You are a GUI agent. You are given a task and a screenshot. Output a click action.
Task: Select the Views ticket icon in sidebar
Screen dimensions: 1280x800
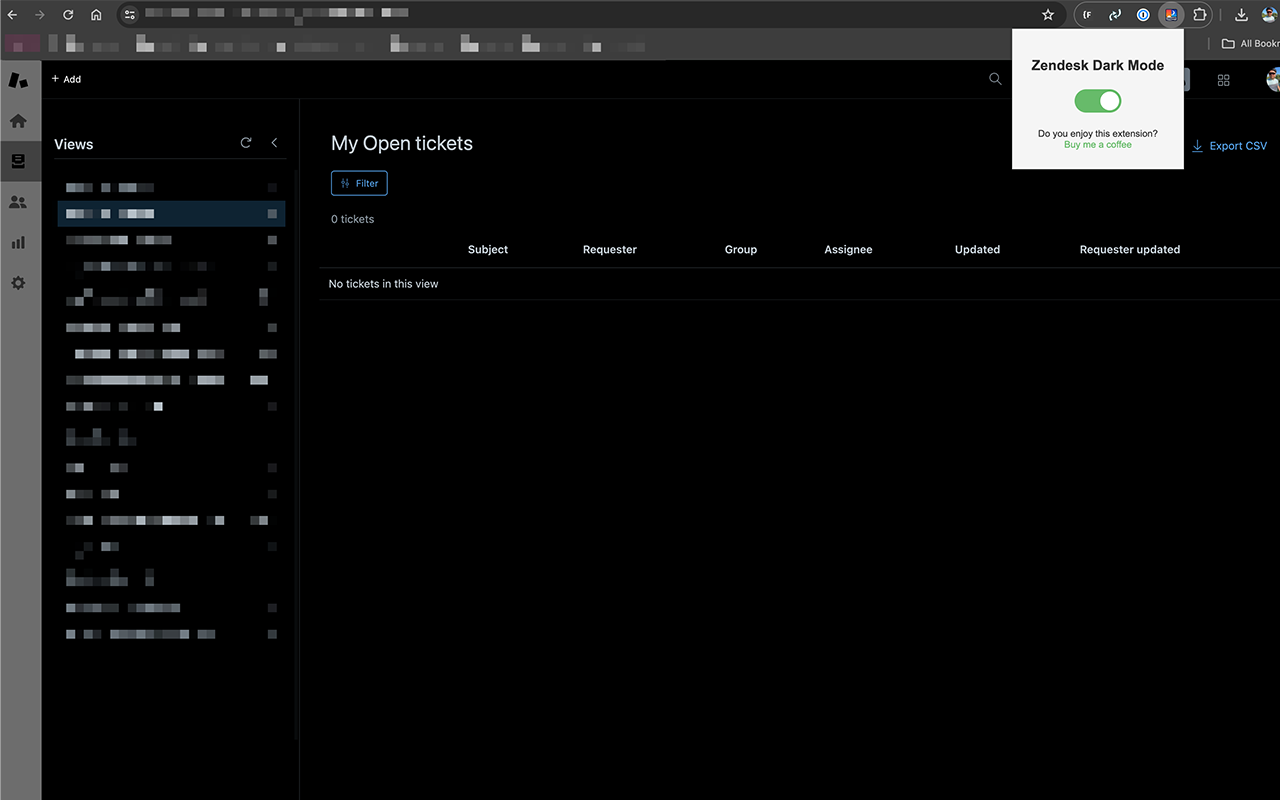tap(18, 161)
